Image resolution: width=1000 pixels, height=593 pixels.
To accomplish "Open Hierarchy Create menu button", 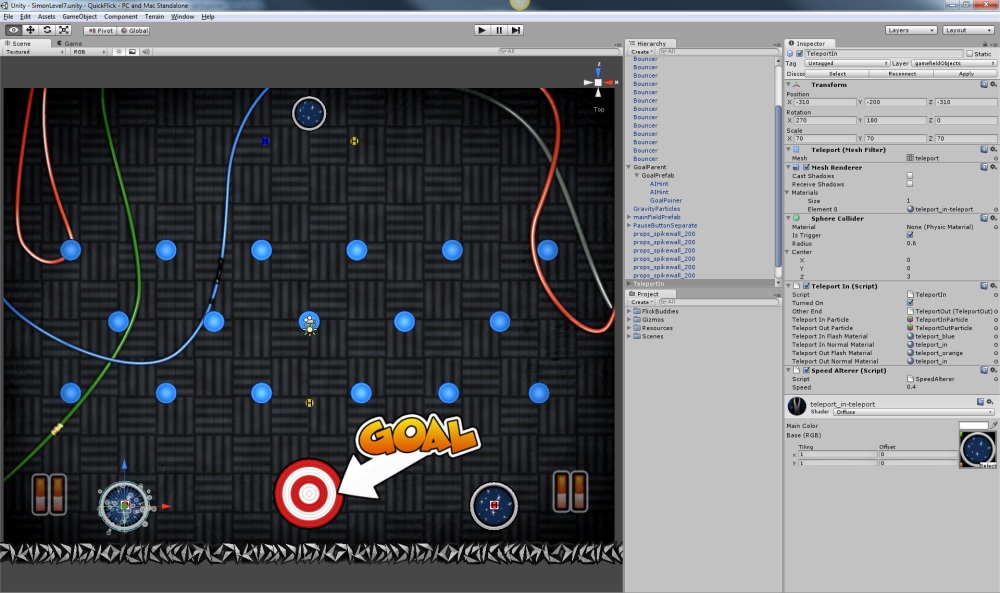I will (x=641, y=52).
